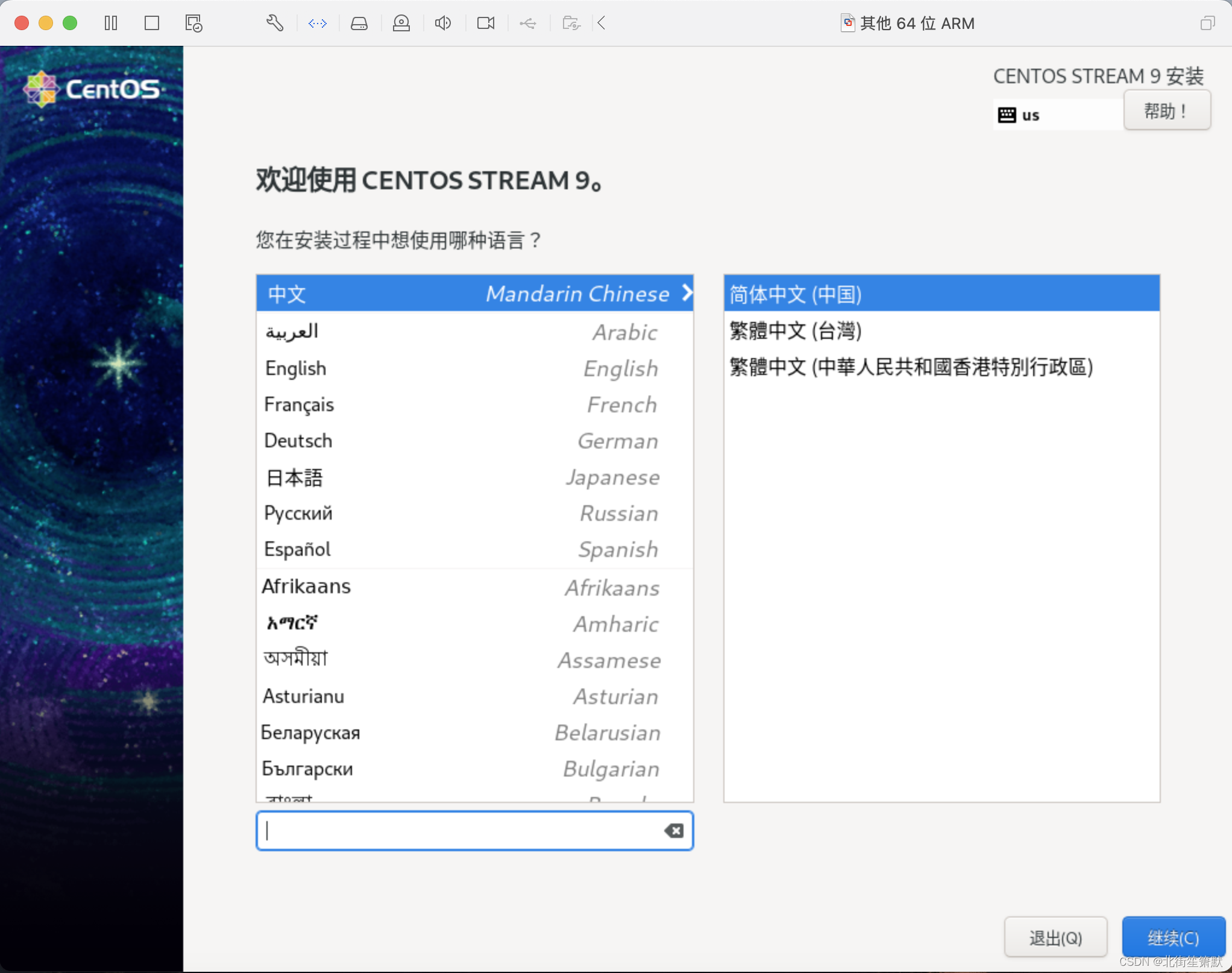
Task: Open virtual machine settings with the wrench icon
Action: (275, 23)
